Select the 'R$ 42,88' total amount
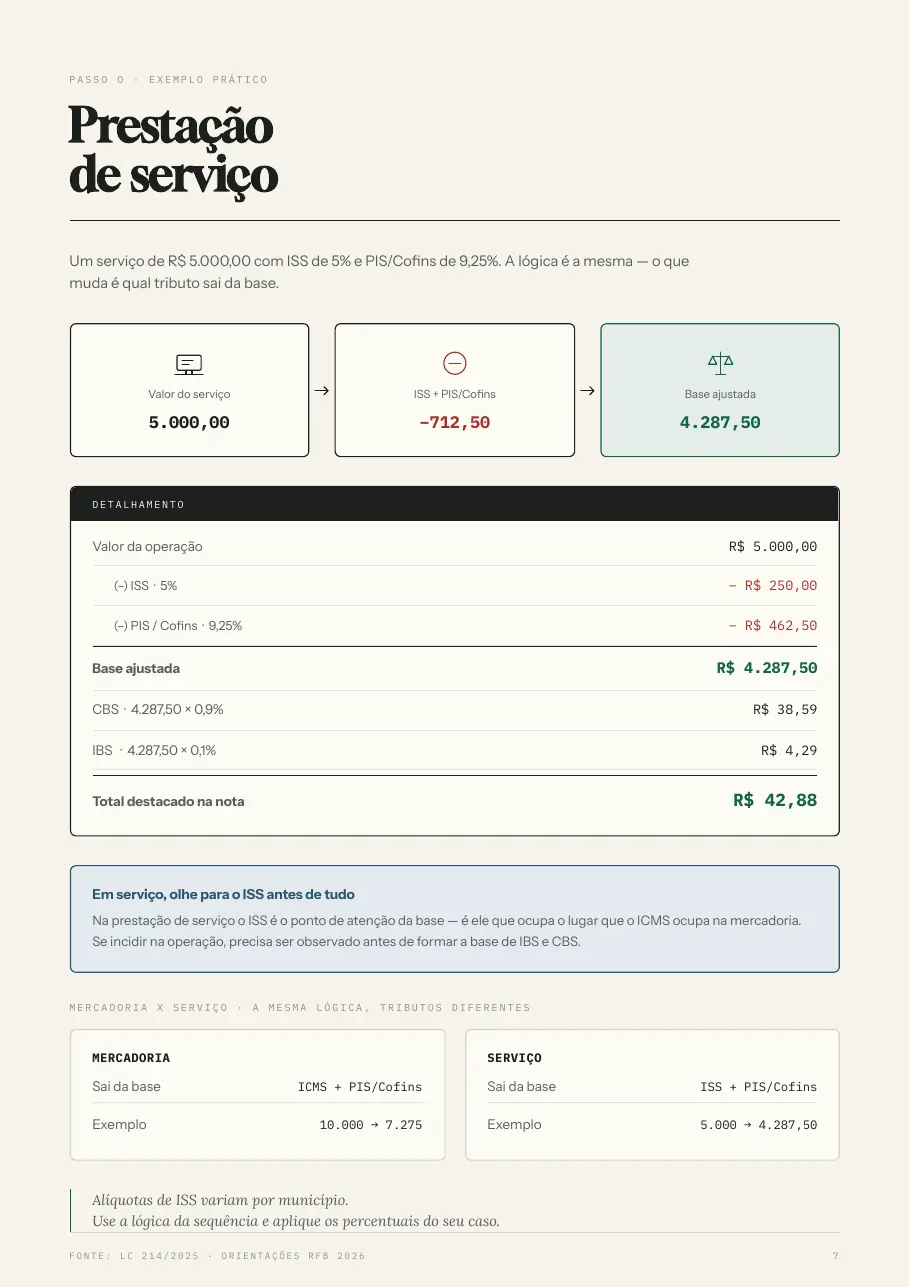The image size is (909, 1287). coord(775,800)
